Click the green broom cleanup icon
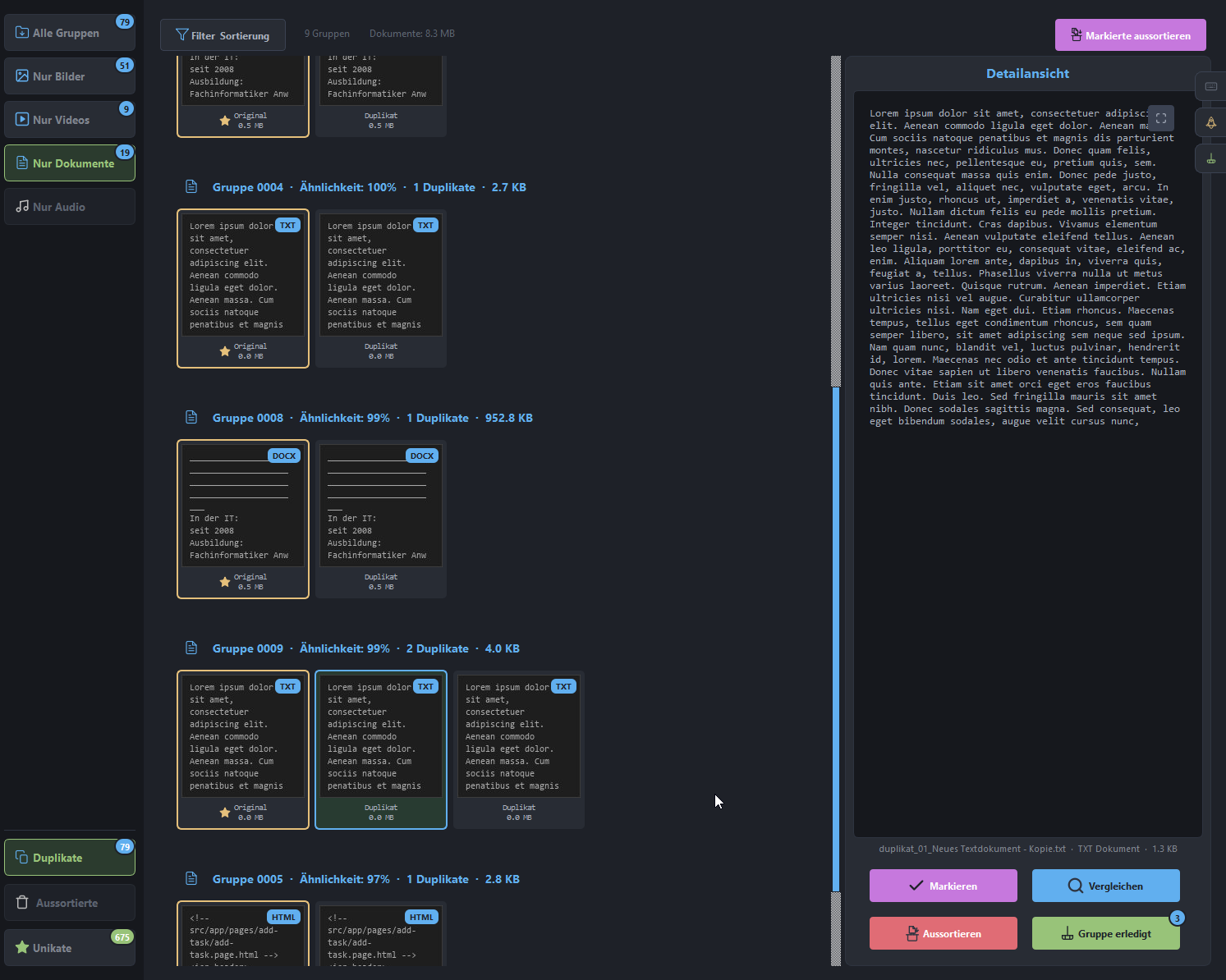The height and width of the screenshot is (980, 1226). click(1210, 158)
